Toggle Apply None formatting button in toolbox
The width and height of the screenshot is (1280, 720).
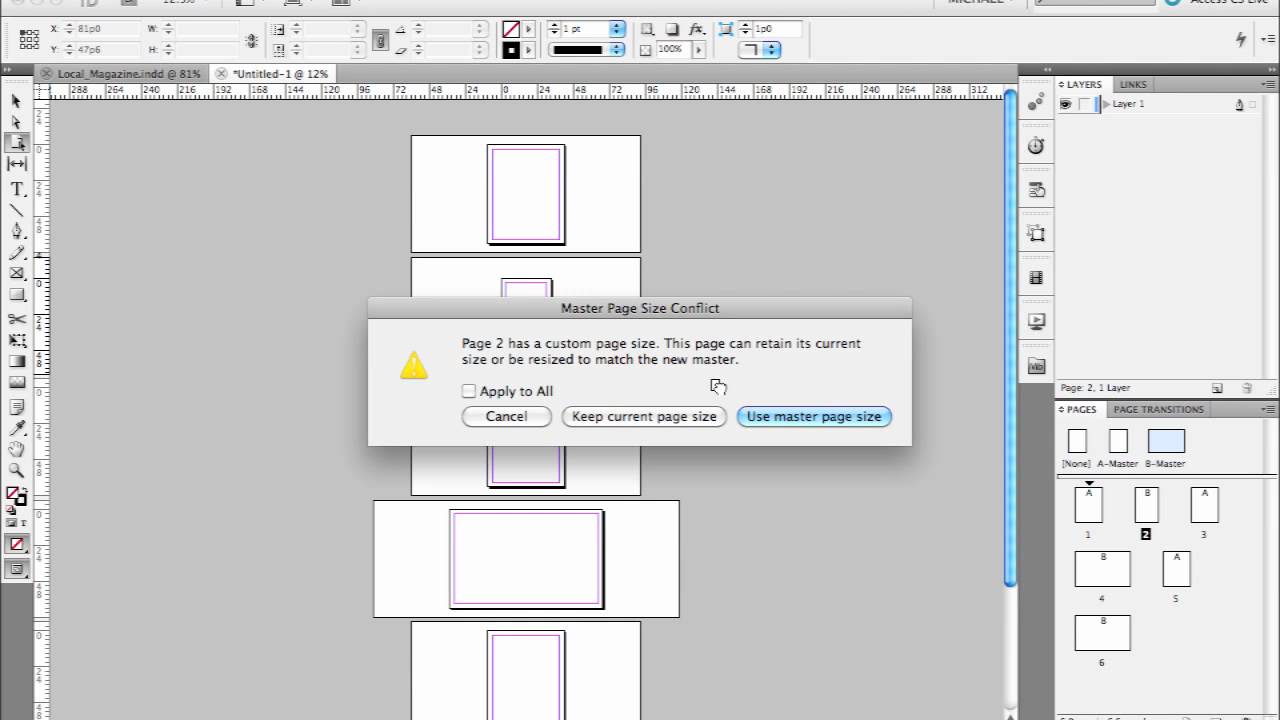16,545
